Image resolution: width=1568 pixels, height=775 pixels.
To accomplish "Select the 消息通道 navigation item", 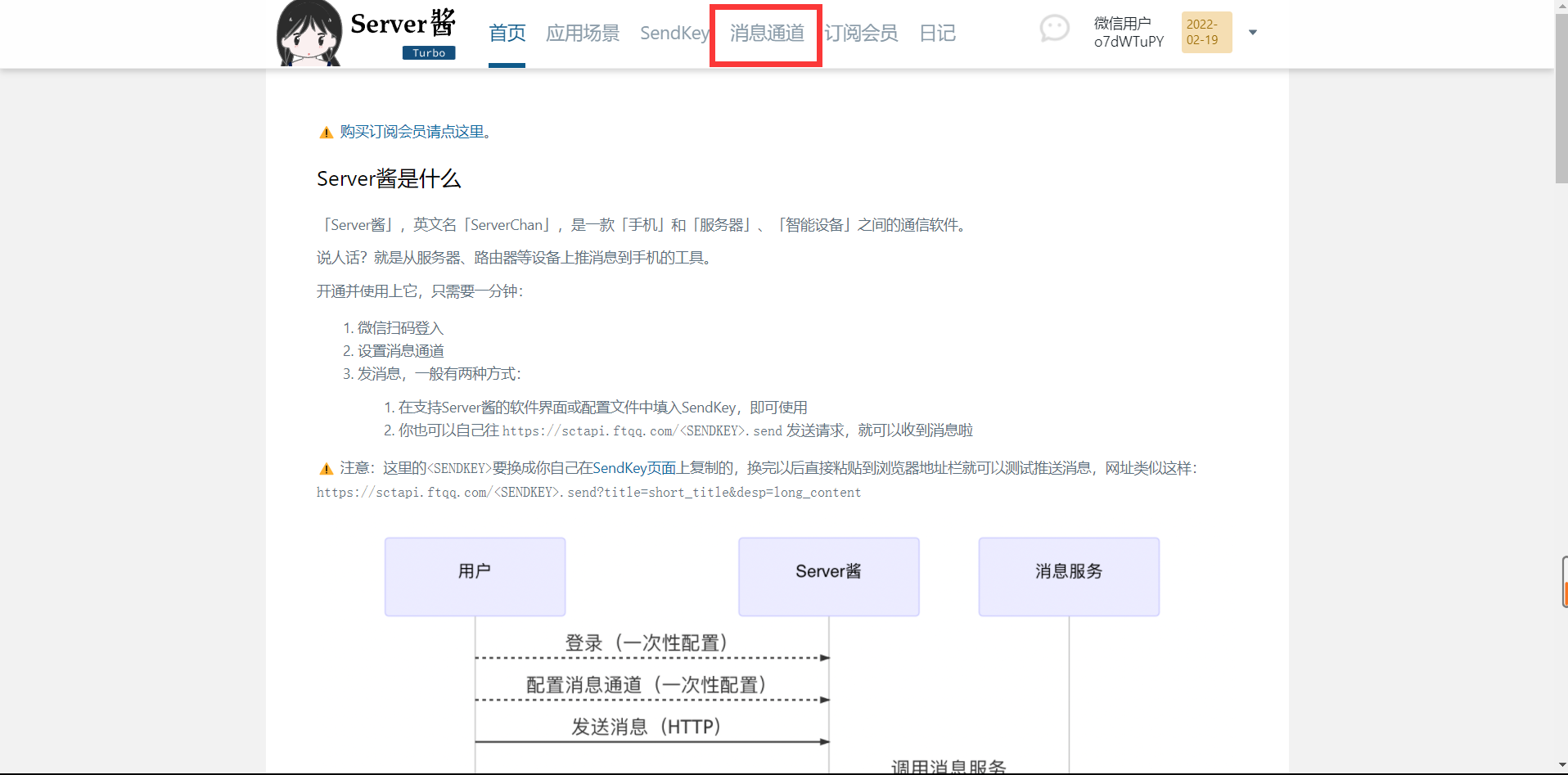I will [767, 33].
